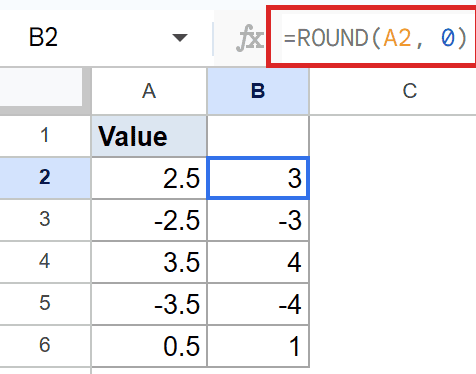Select row 1 header
Viewport: 476px width, 374px height.
pyautogui.click(x=45, y=136)
